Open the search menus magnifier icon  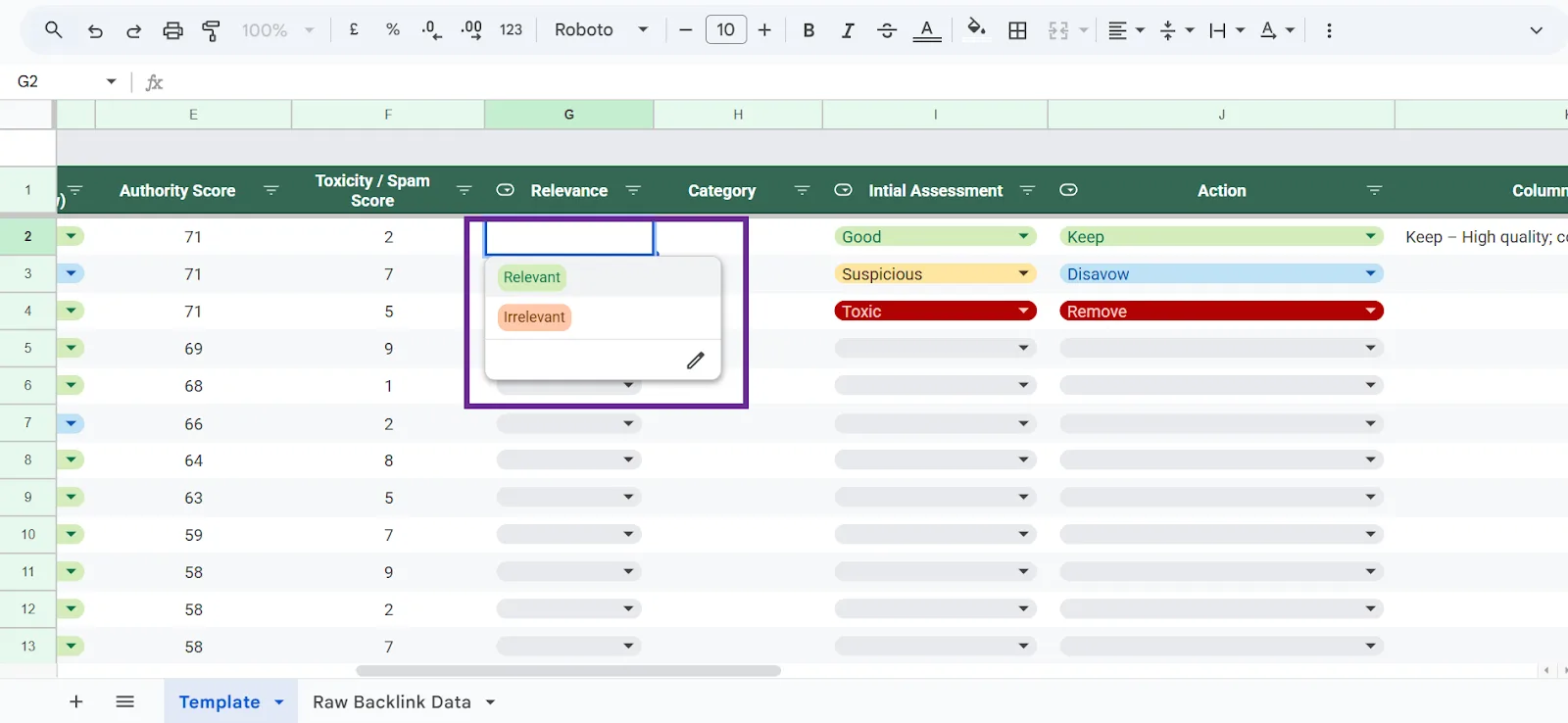(x=54, y=30)
